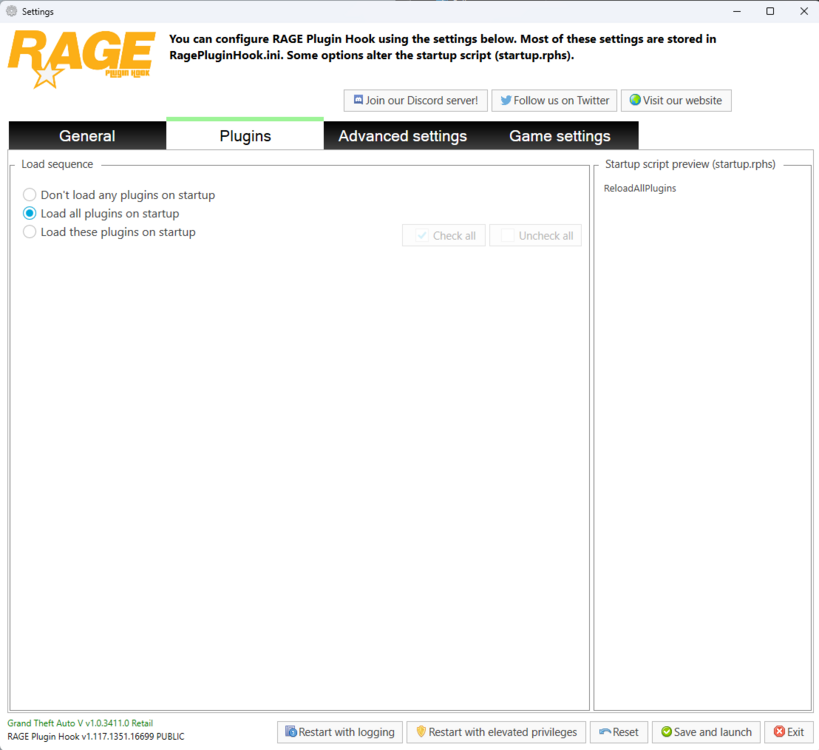819x750 pixels.
Task: Click the Twitter bird icon
Action: tap(506, 100)
